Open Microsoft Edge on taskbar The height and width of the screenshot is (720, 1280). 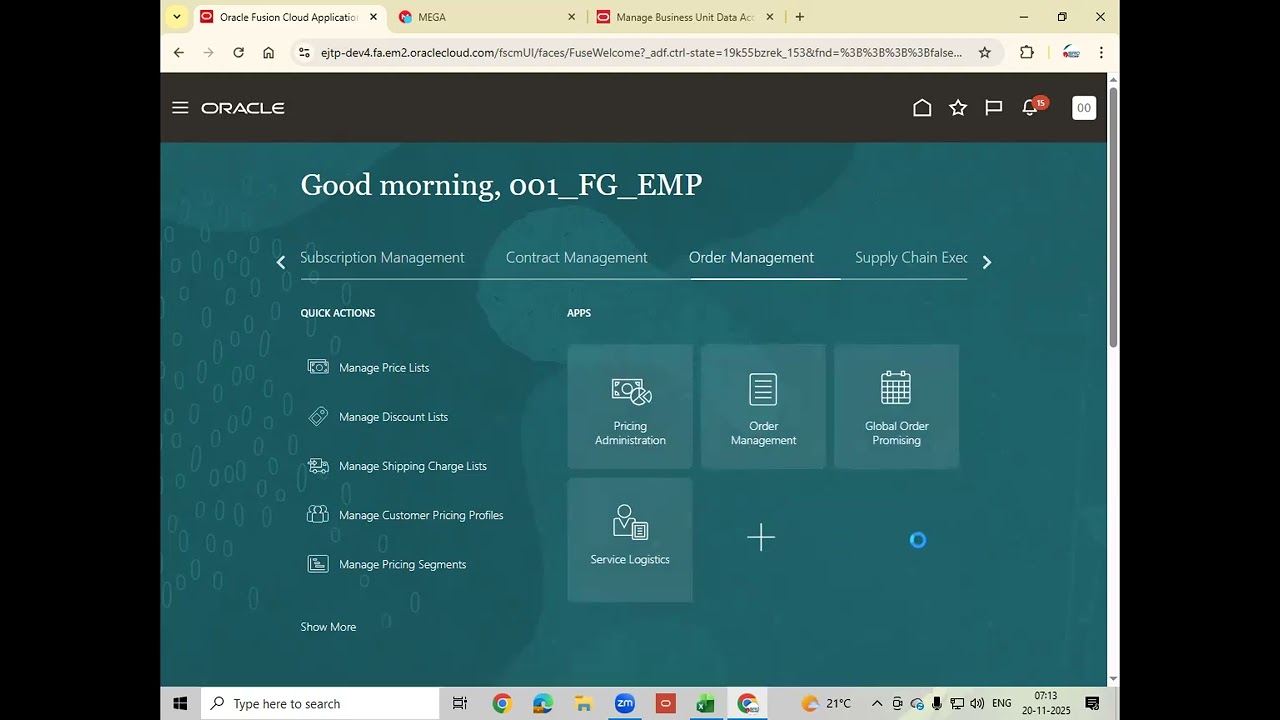point(543,704)
